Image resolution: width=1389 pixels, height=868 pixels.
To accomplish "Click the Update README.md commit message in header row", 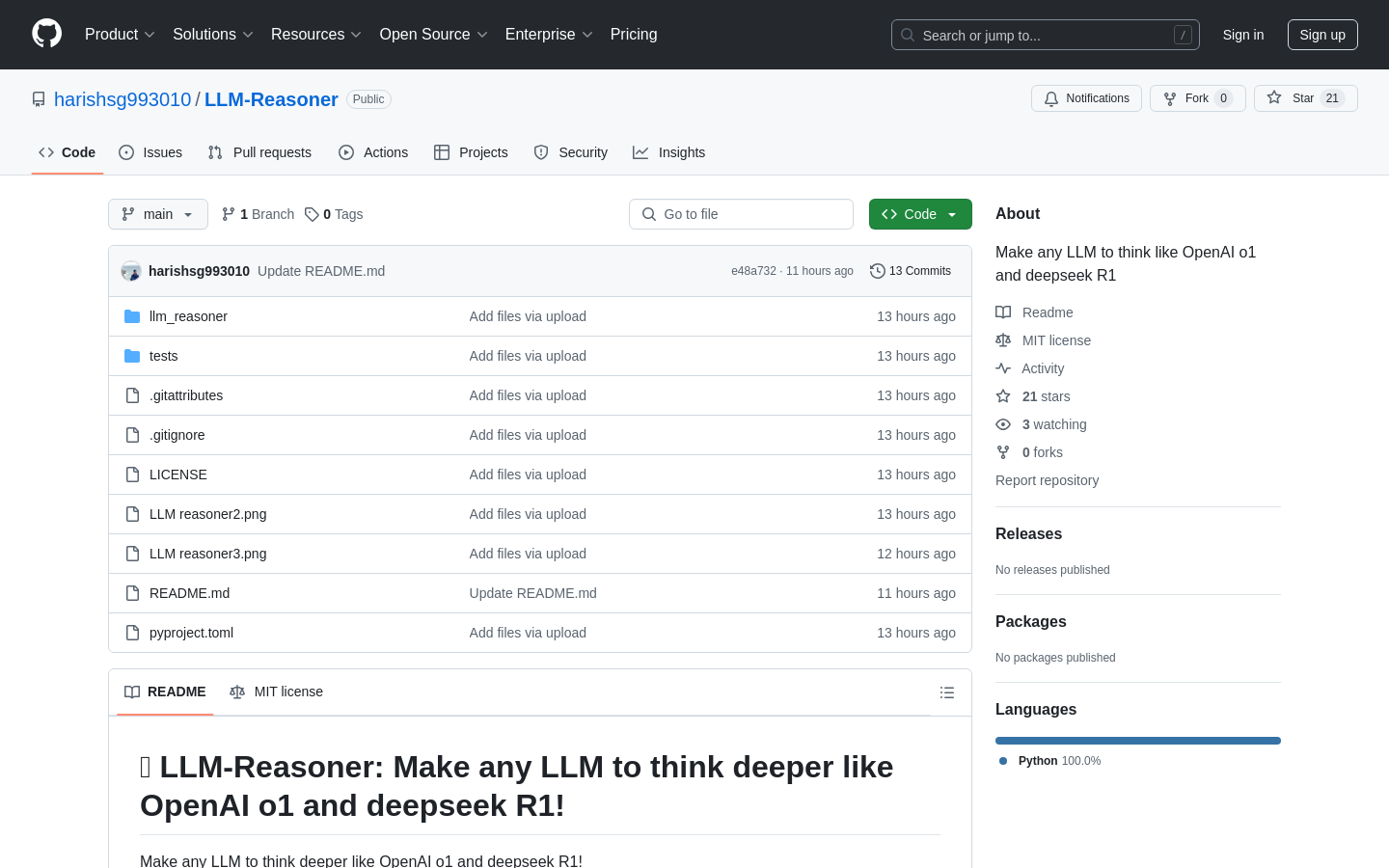I will pos(321,271).
